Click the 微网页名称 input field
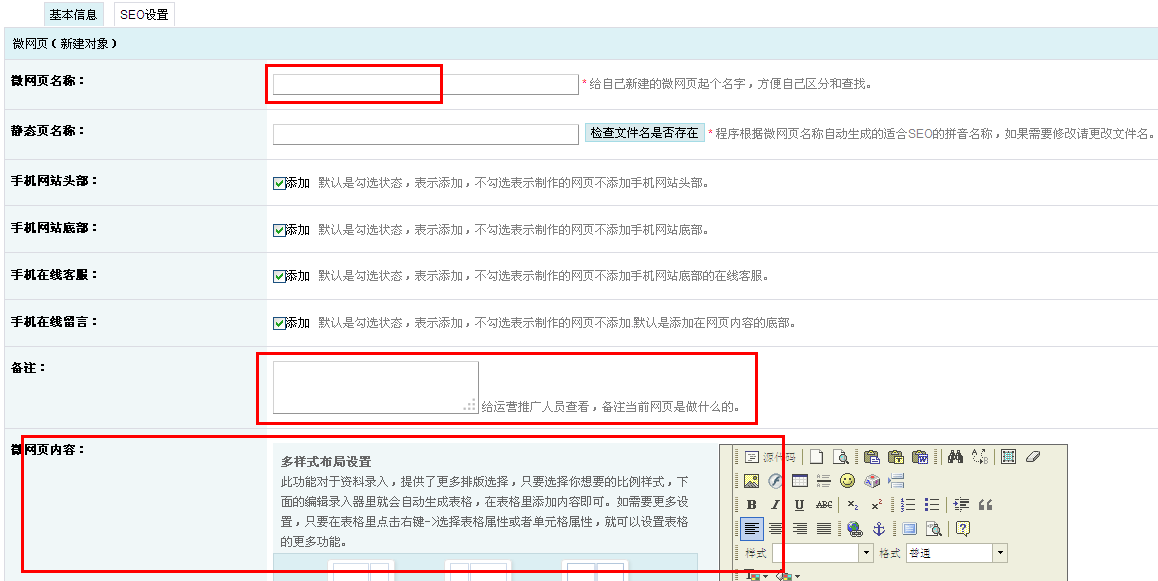This screenshot has width=1158, height=581. tap(425, 85)
